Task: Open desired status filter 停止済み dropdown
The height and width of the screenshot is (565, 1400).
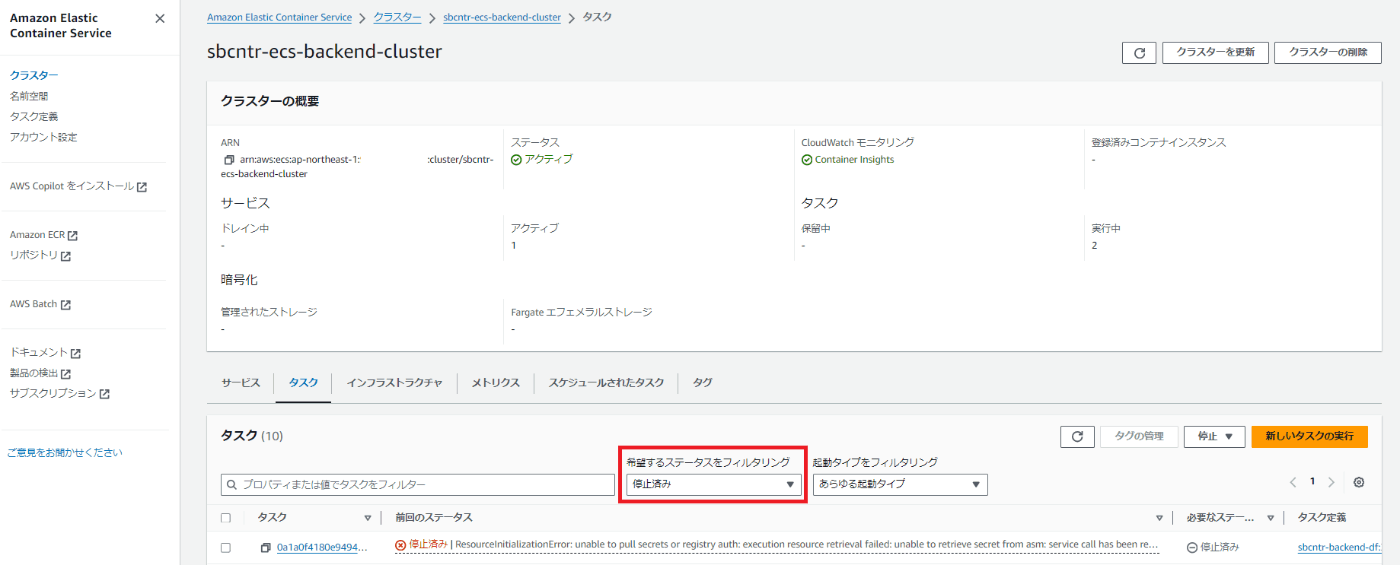Action: point(714,484)
